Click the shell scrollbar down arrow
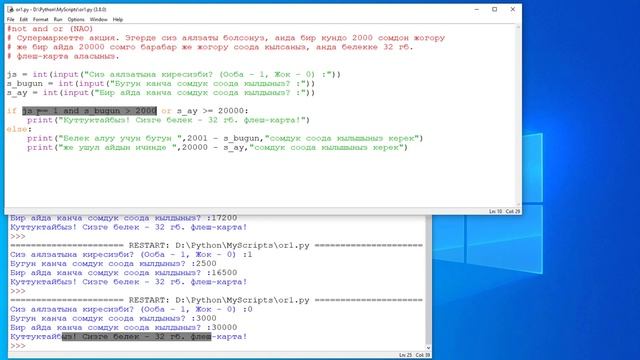This screenshot has height=360, width=640. coord(428,348)
